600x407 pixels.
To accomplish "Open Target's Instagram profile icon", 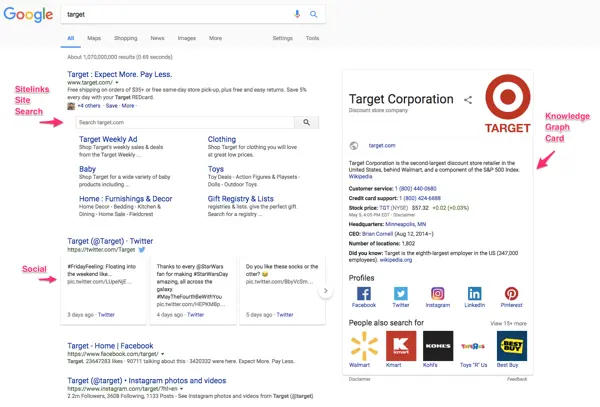I will tap(438, 294).
